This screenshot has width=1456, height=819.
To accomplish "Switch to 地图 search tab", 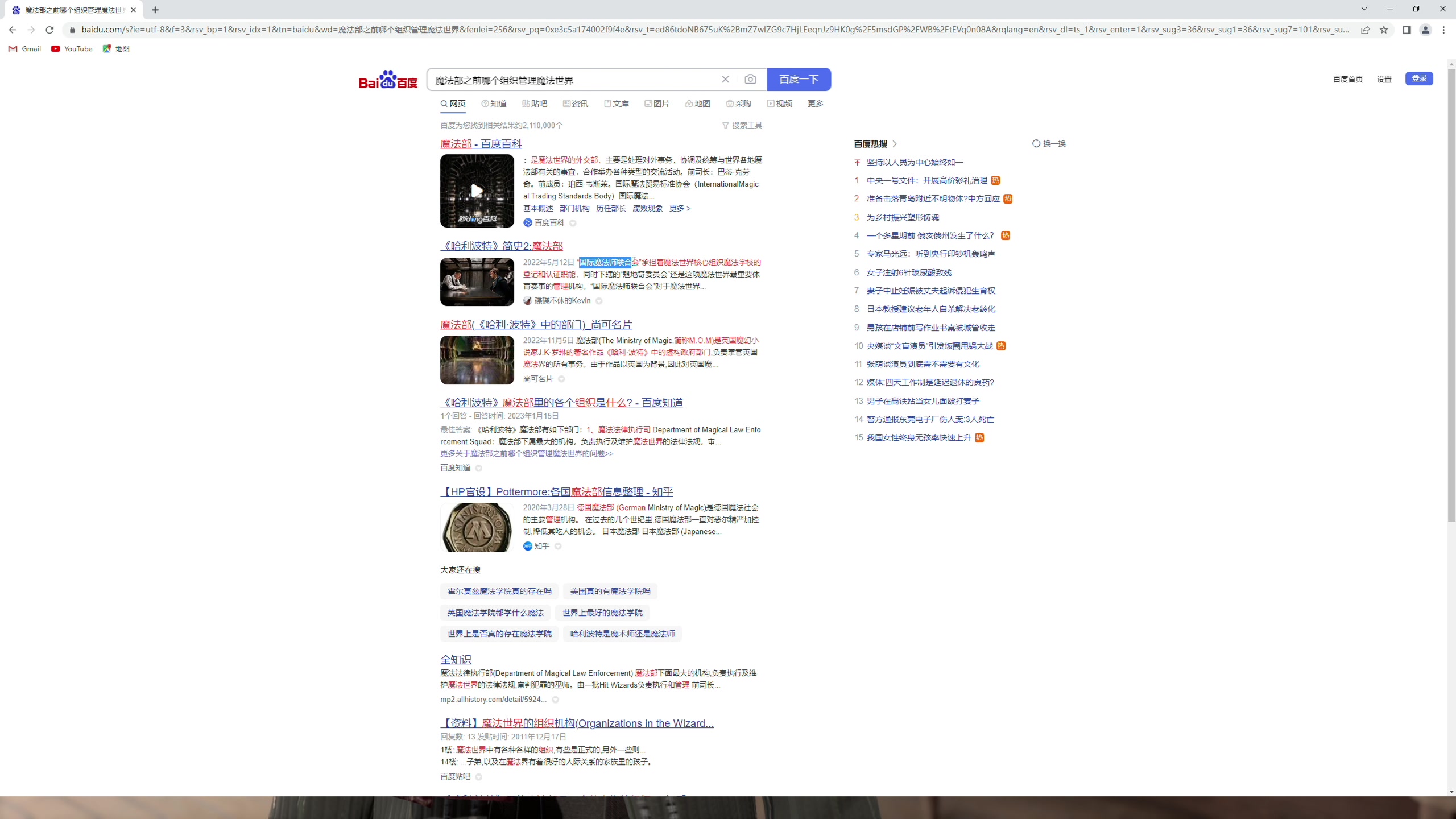I will pos(698,104).
